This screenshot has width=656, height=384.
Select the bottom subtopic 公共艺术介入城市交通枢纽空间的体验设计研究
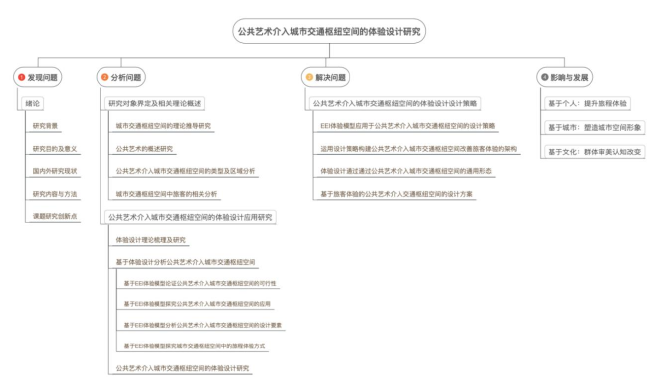182,369
